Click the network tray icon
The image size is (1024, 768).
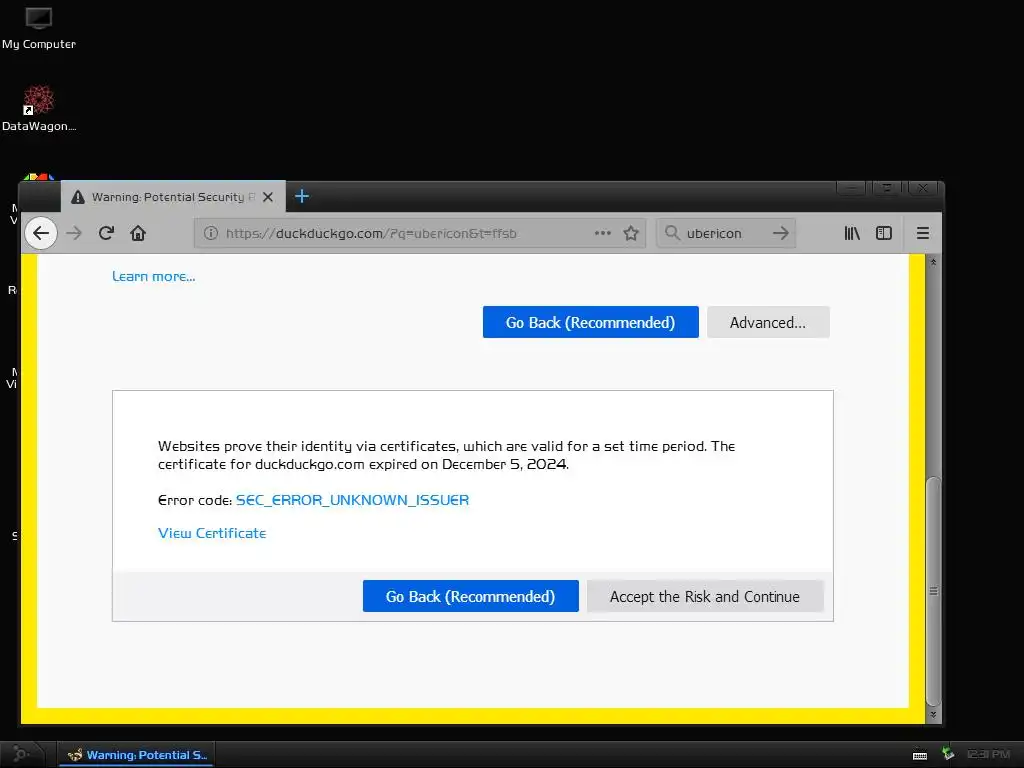(x=948, y=754)
